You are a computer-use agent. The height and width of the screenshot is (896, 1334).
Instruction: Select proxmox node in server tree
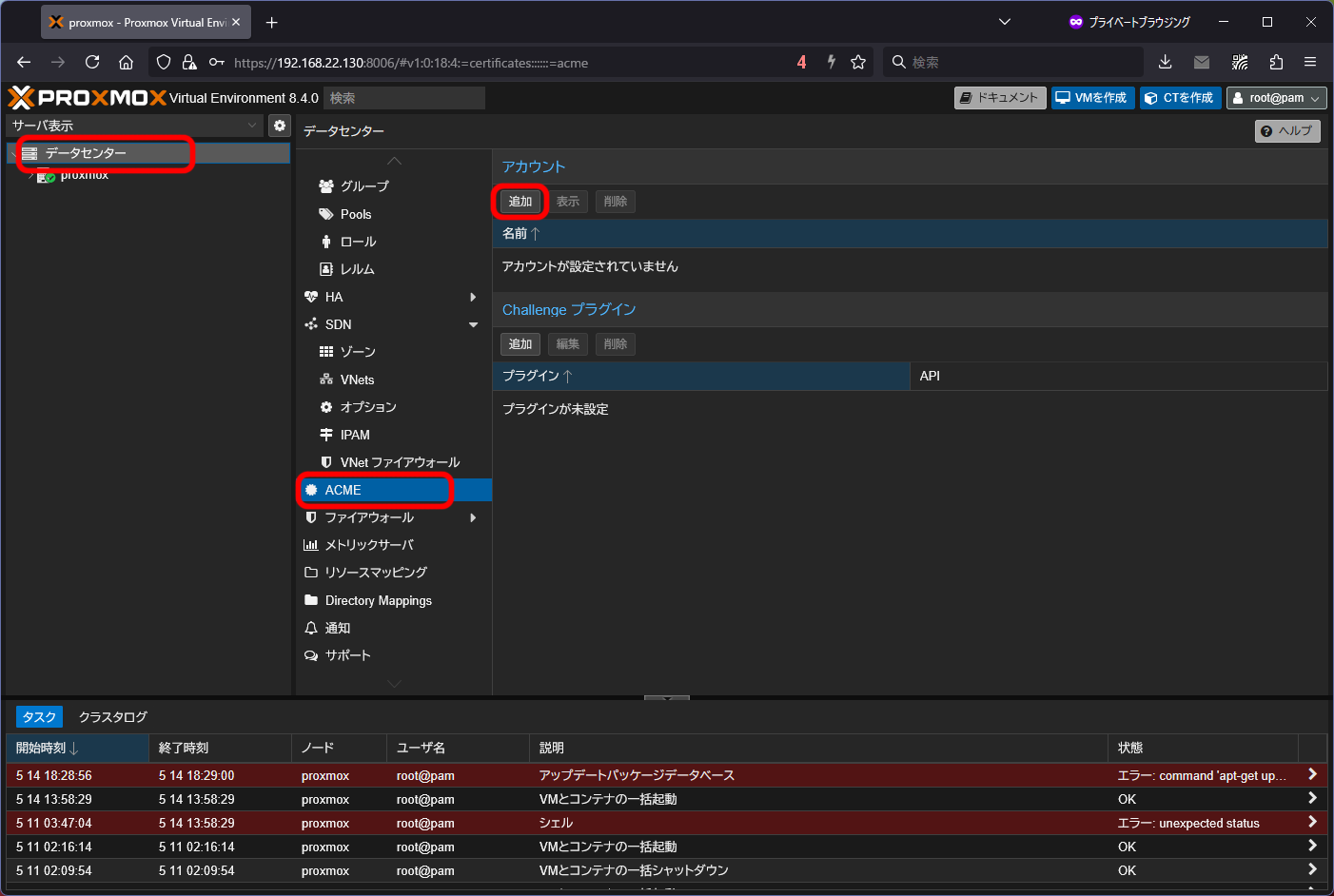84,175
